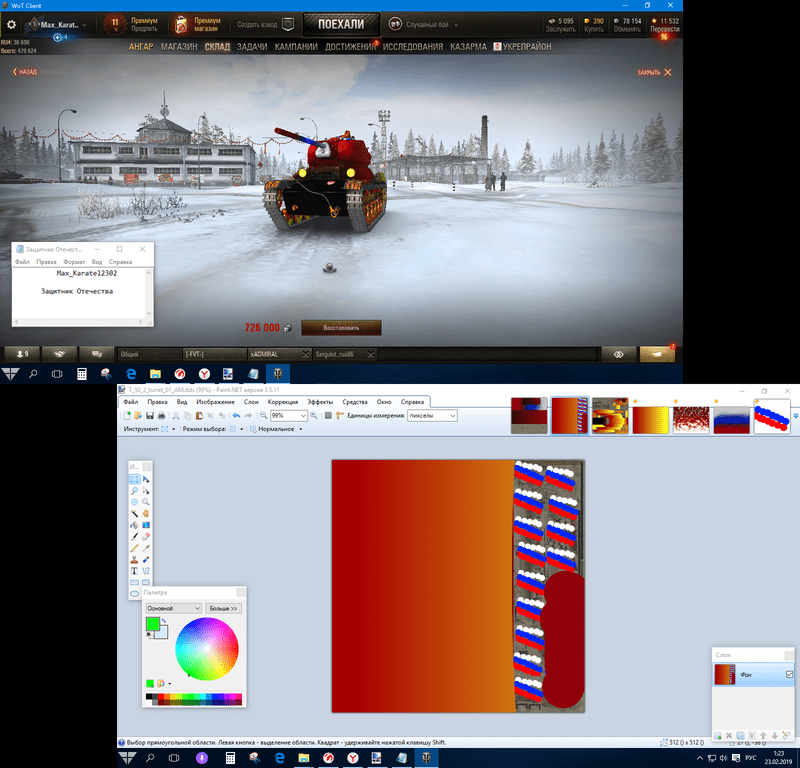Viewport: 800px width, 768px height.
Task: Select the Russian flag dots image thumbnail
Action: click(772, 416)
